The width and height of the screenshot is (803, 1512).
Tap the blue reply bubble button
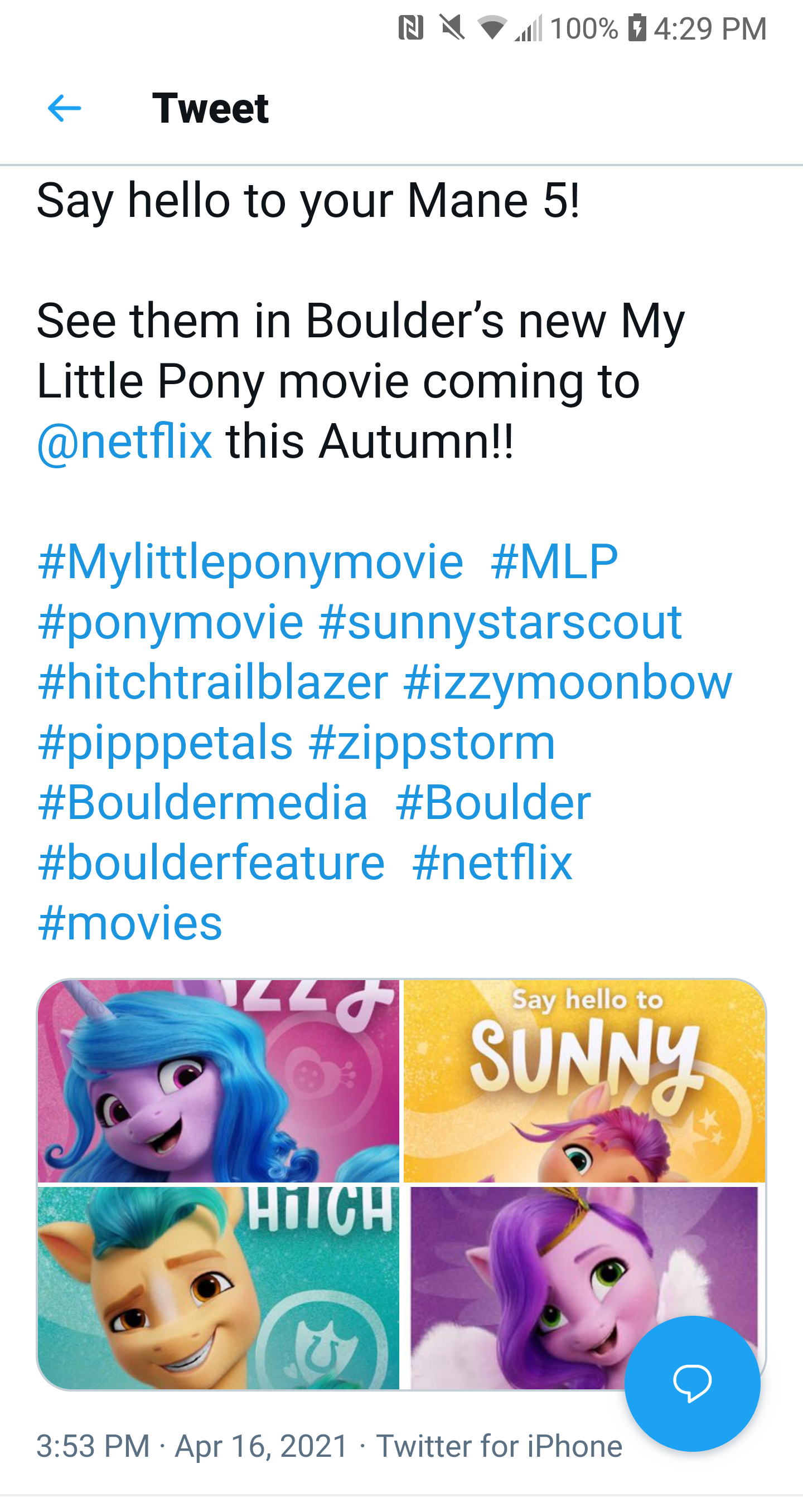point(692,1383)
